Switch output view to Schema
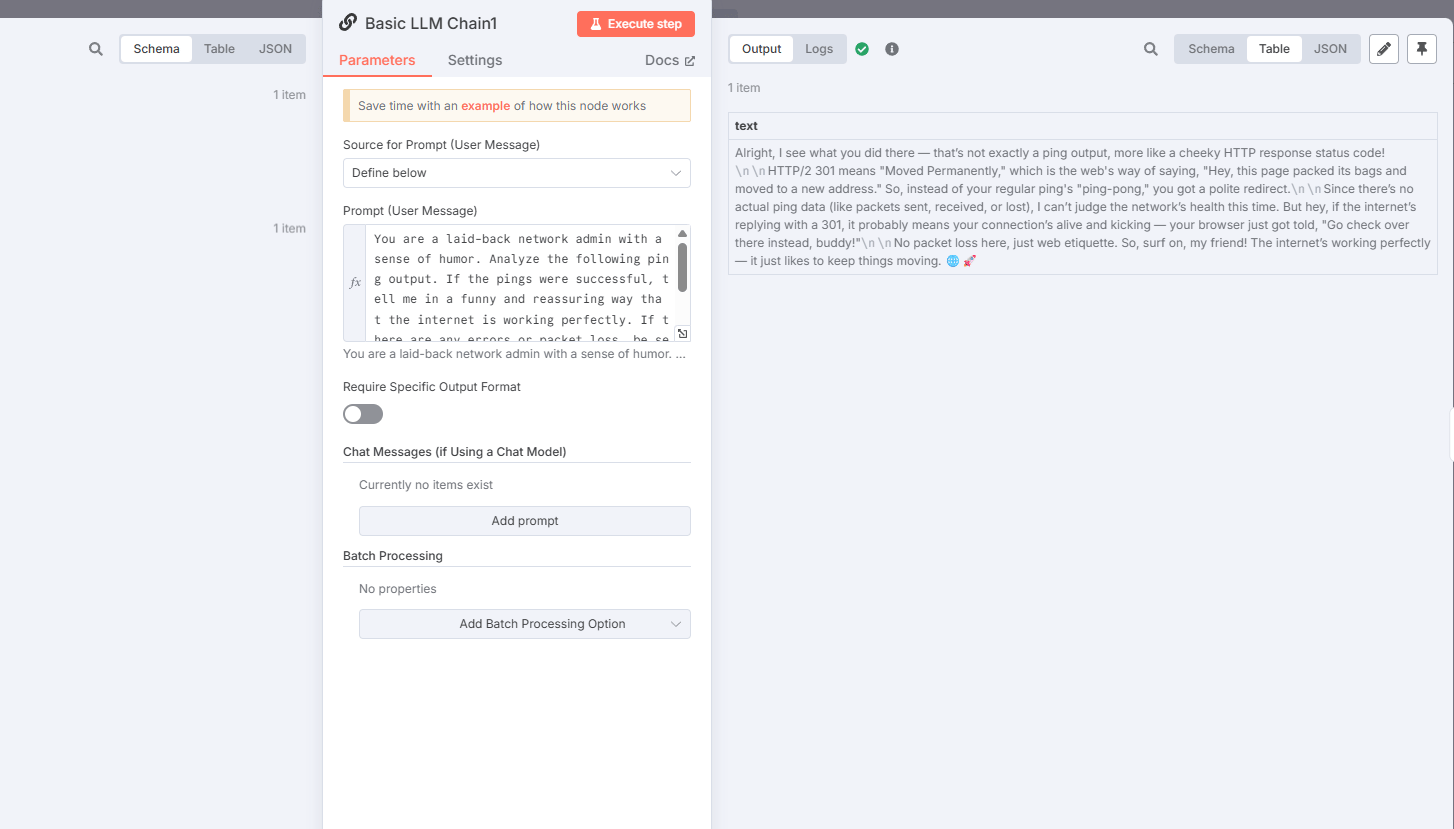 (1211, 49)
